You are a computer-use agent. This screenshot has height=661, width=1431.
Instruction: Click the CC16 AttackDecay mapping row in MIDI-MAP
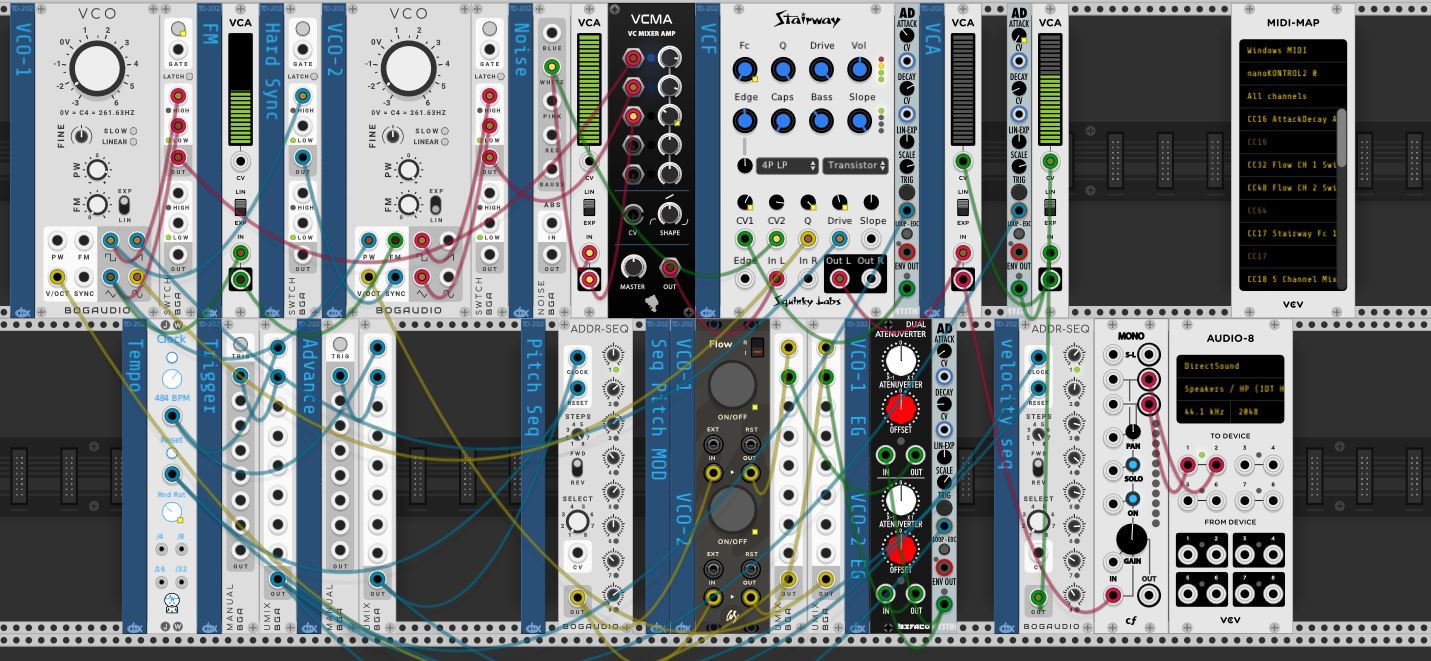[x=1292, y=120]
